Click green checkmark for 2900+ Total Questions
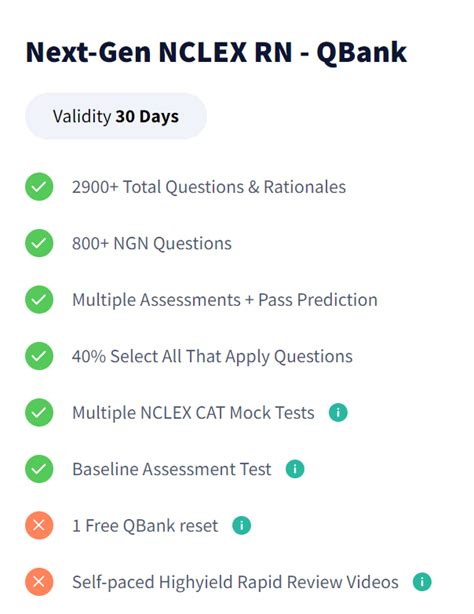 [x=39, y=187]
